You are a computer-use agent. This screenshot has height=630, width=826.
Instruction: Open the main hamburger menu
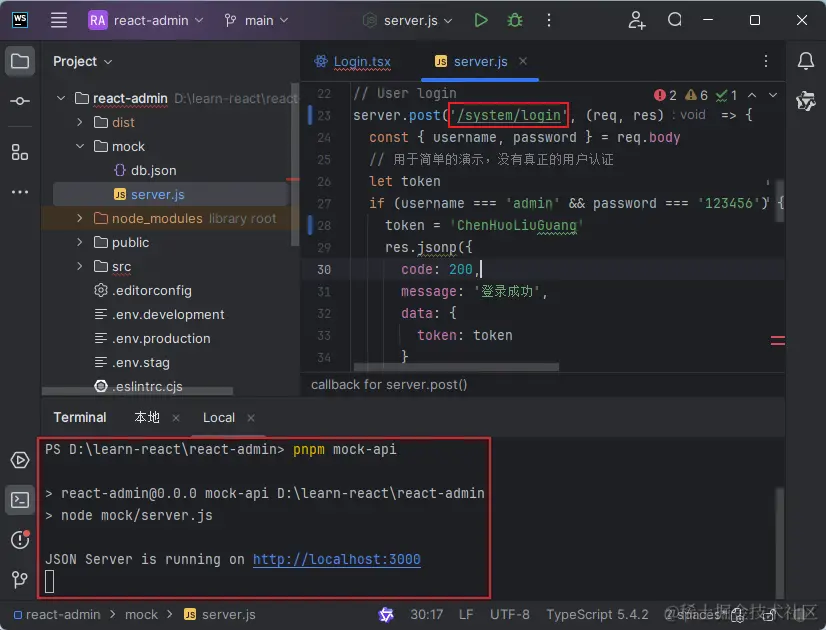tap(58, 21)
